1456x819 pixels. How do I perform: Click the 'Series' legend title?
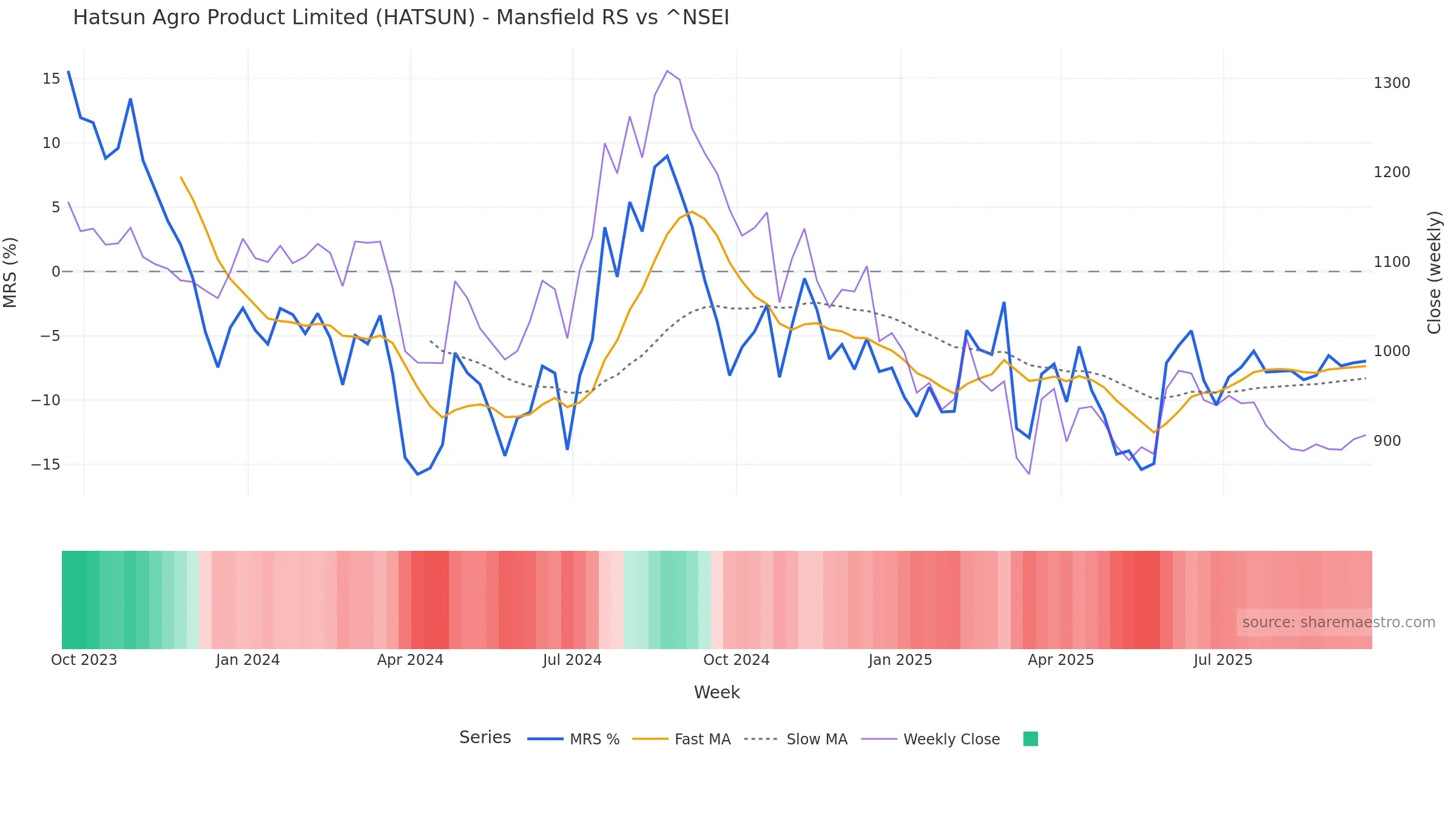pos(485,738)
